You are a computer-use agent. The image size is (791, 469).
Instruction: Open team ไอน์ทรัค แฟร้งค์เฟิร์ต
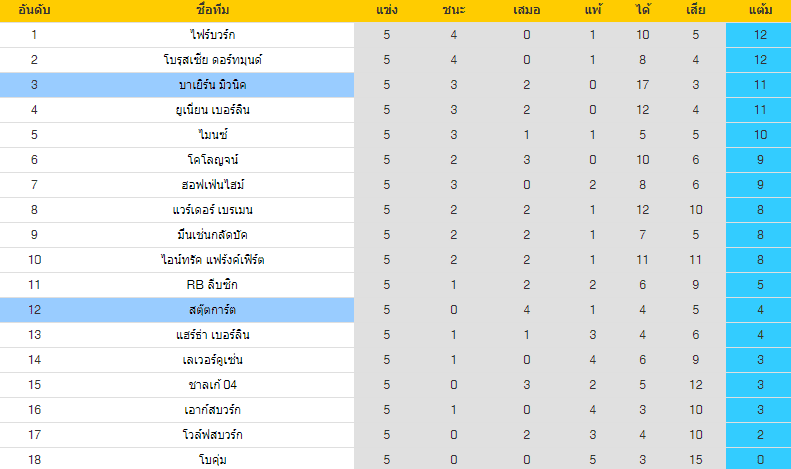[x=212, y=260]
